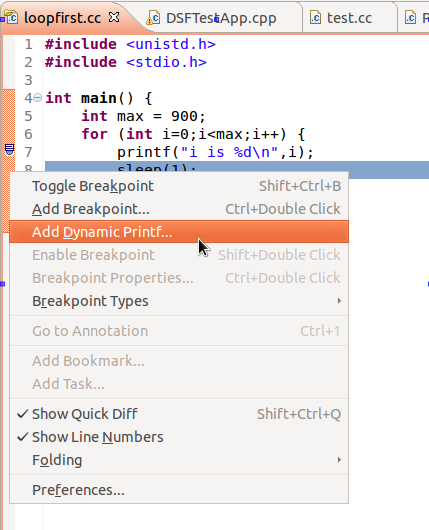Click the stdio.h include on line 2
This screenshot has height=530, width=429.
pos(166,62)
